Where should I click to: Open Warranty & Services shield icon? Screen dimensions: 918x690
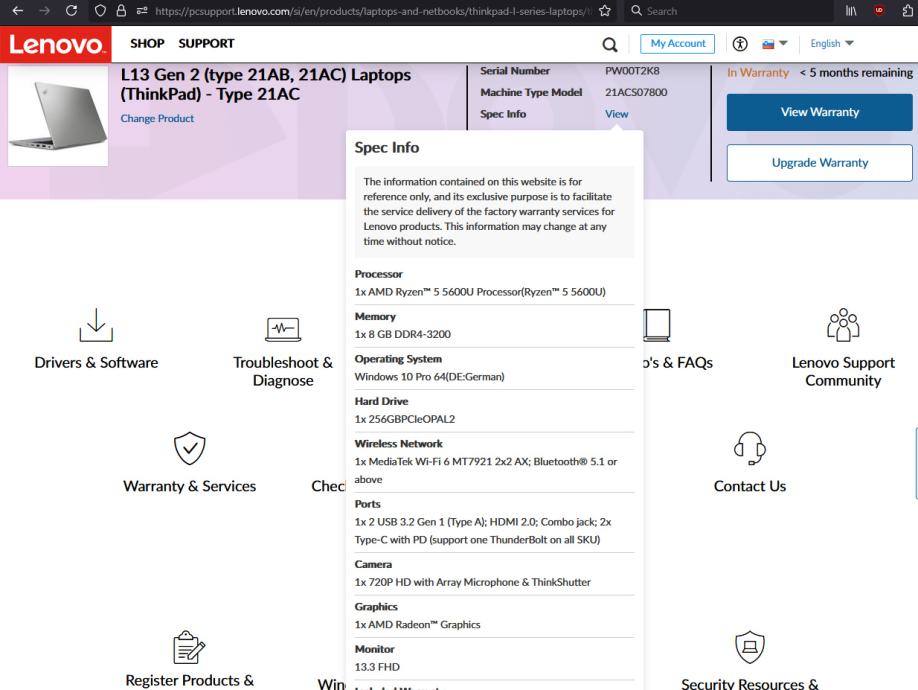[189, 448]
